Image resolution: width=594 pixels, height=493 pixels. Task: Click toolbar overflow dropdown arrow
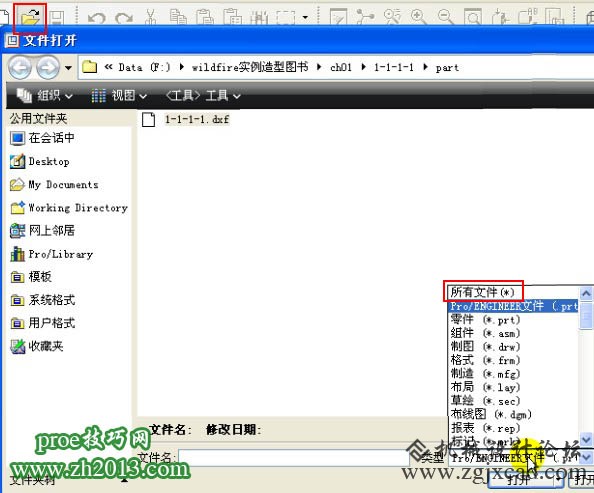click(x=305, y=17)
